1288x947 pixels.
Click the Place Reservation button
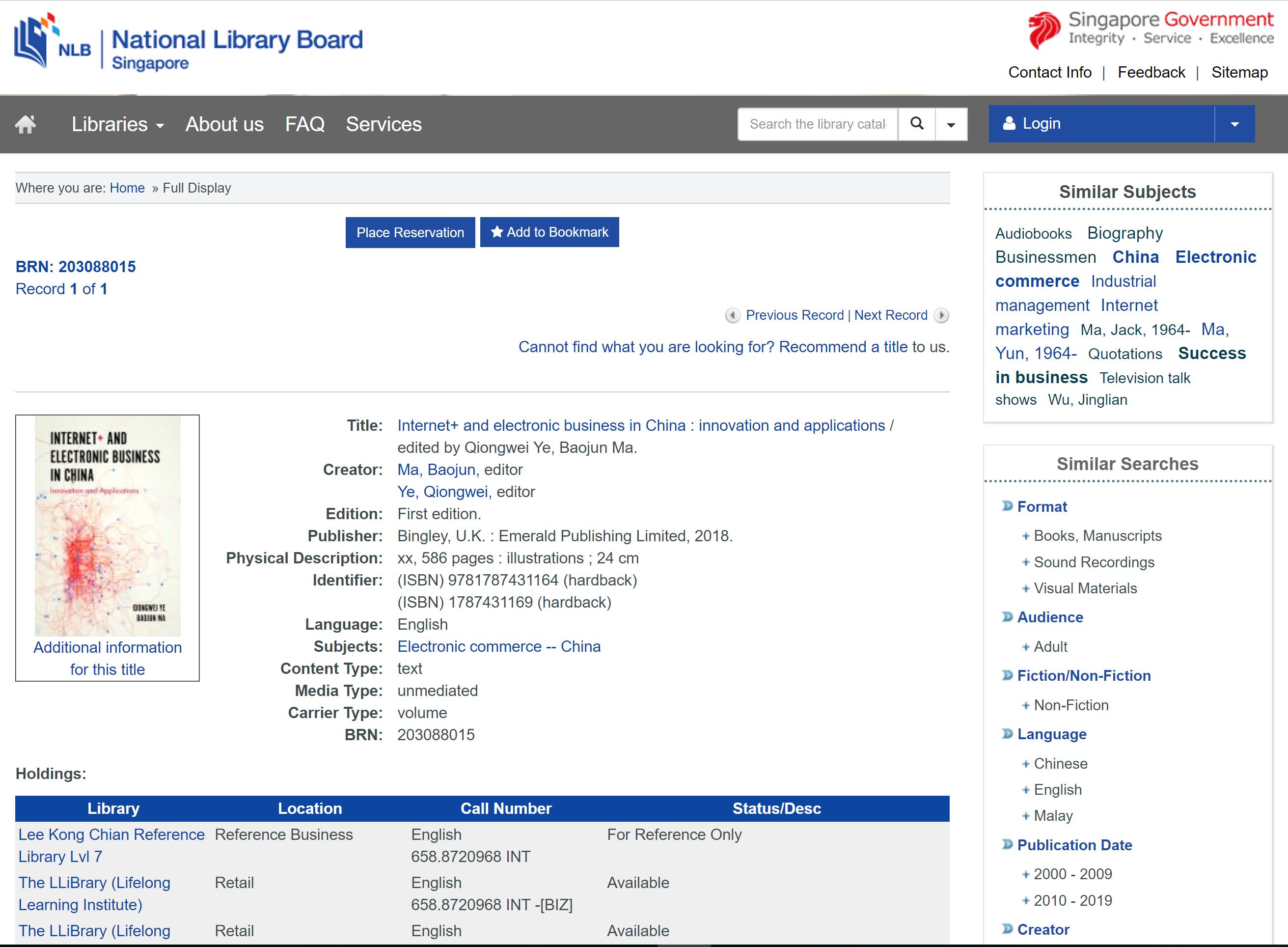click(x=410, y=232)
